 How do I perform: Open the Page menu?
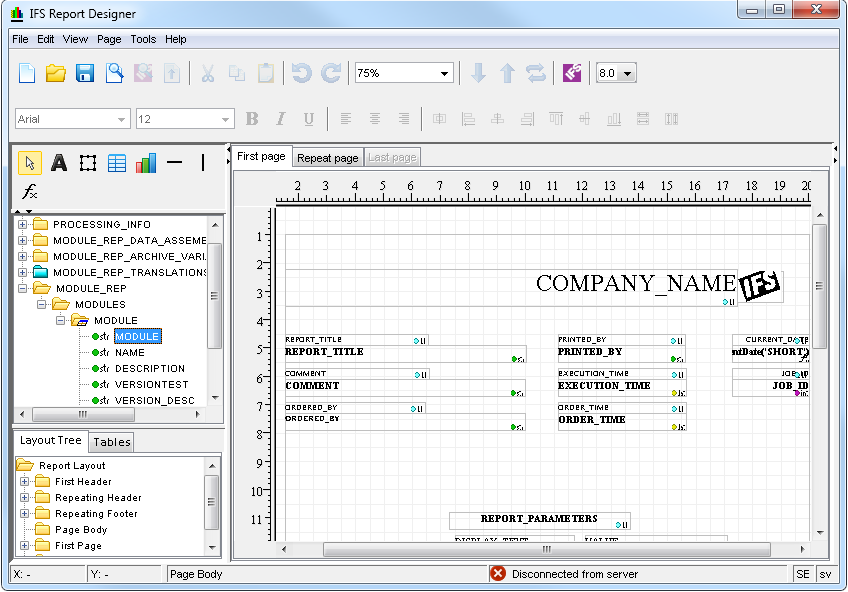(109, 39)
